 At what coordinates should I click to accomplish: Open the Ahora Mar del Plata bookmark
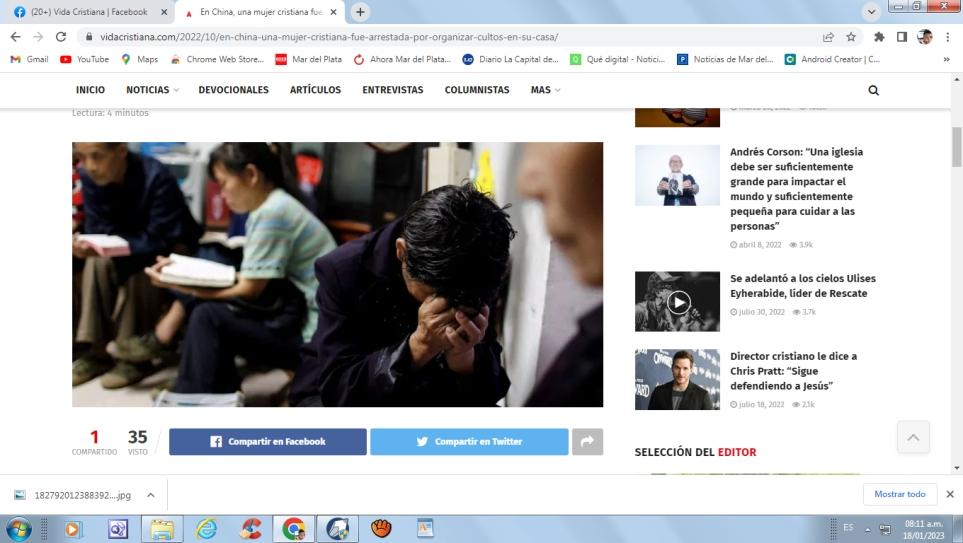402,60
